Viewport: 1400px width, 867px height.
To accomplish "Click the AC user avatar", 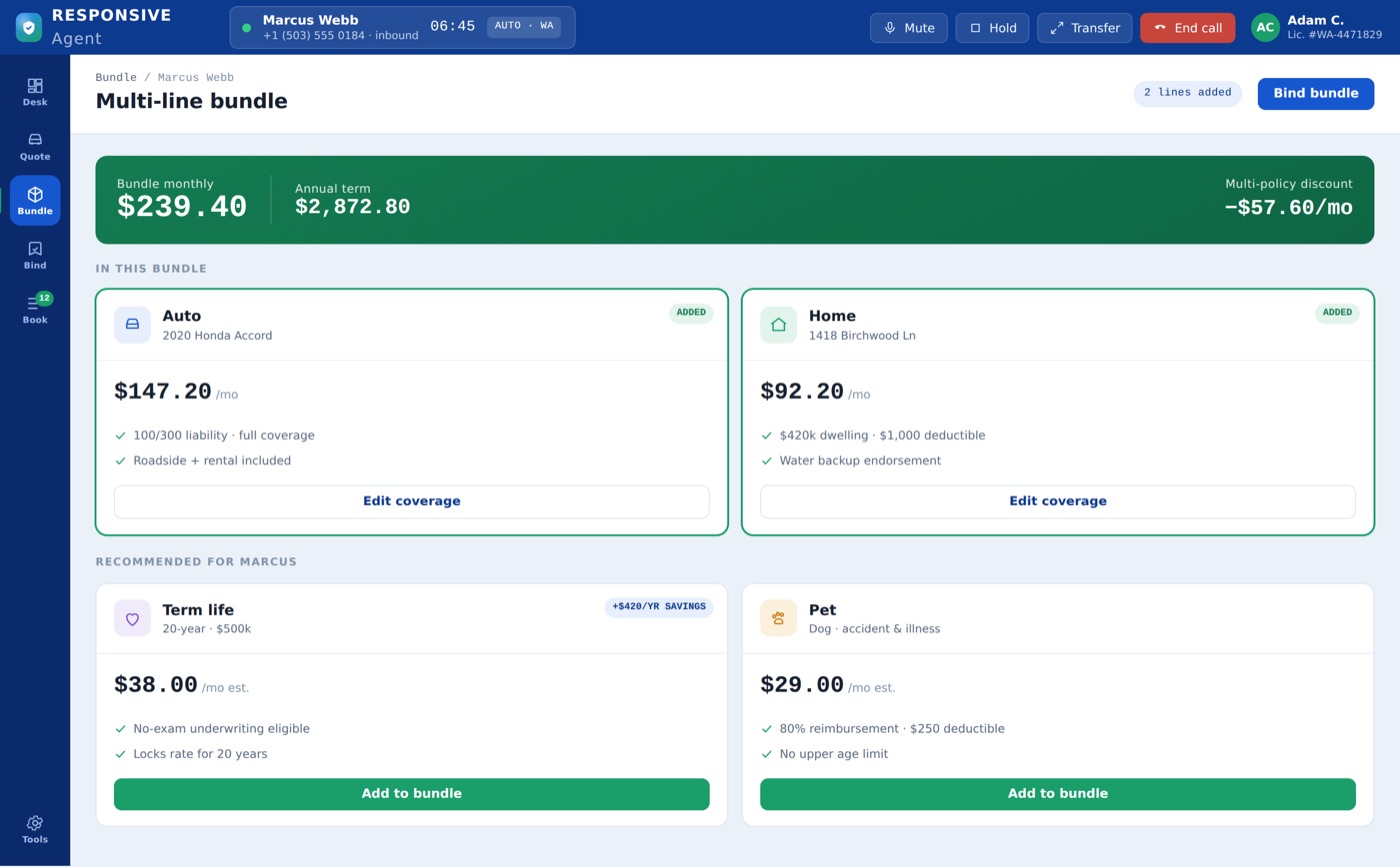I will click(1265, 27).
